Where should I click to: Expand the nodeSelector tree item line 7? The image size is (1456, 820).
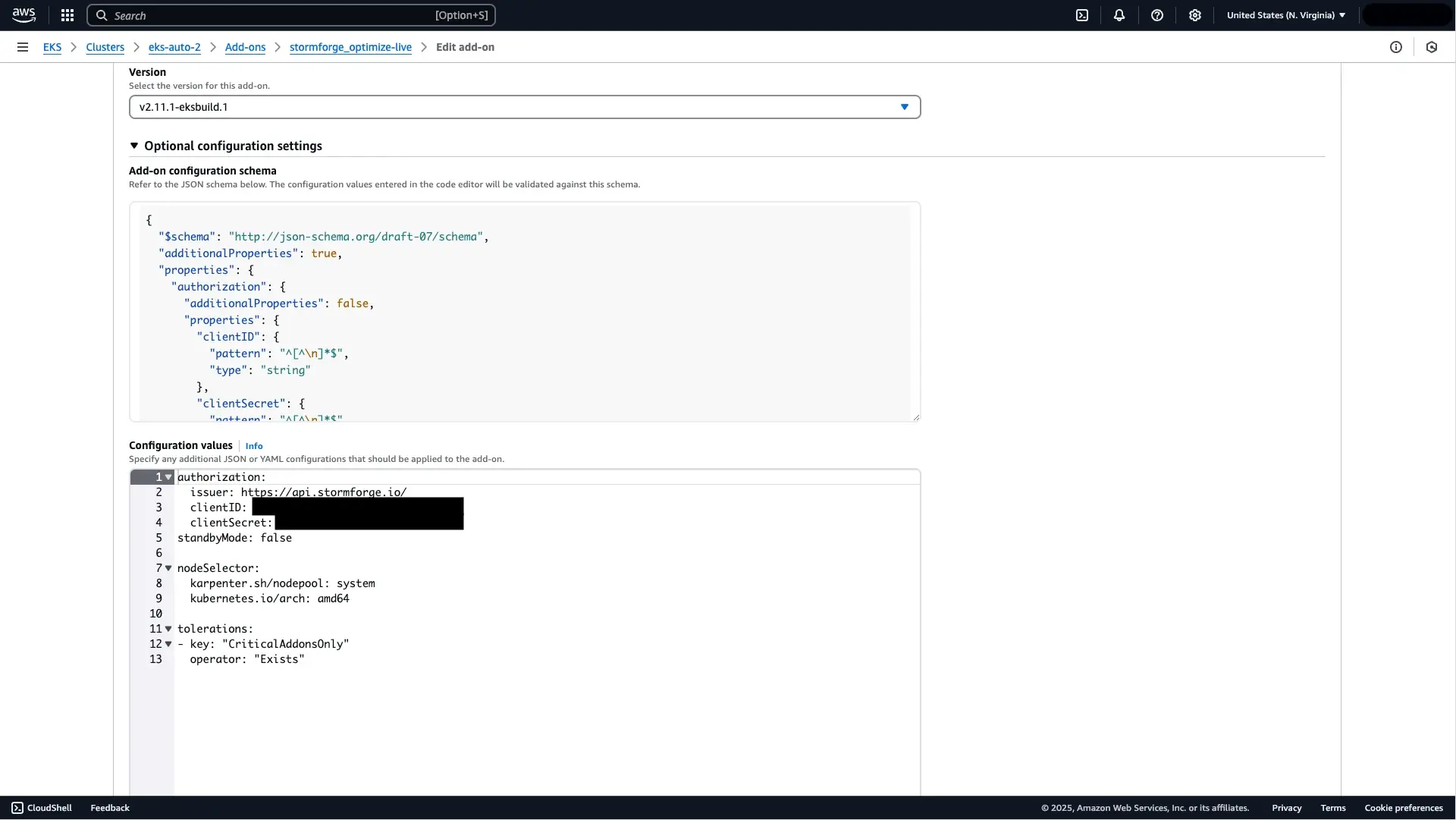168,568
